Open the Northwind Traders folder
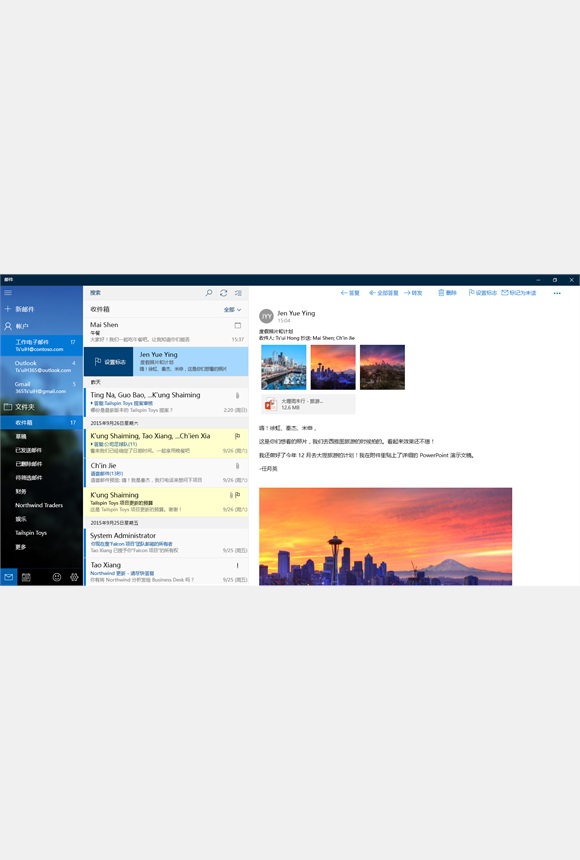The height and width of the screenshot is (860, 580). (x=39, y=505)
